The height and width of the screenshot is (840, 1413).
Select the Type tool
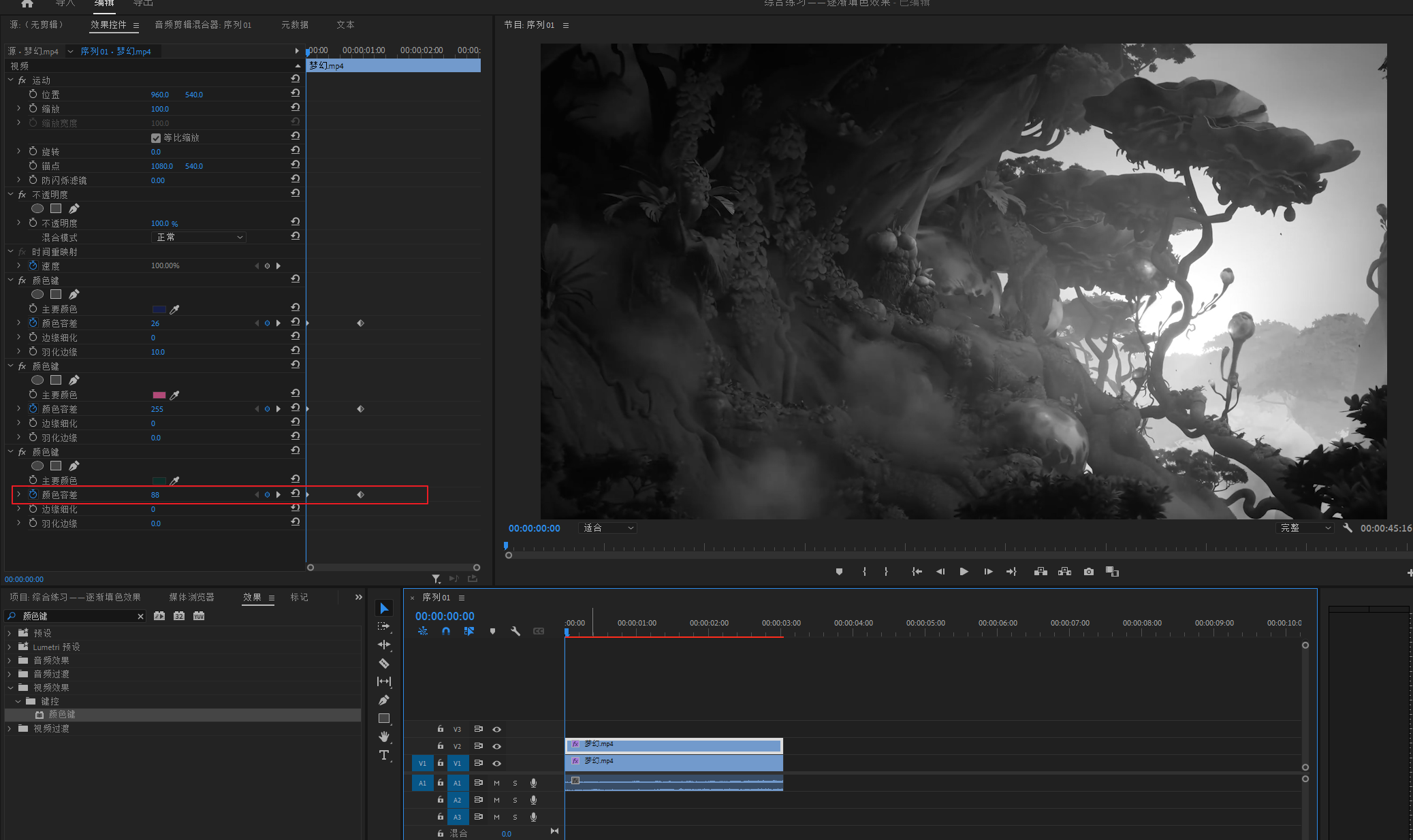point(384,755)
